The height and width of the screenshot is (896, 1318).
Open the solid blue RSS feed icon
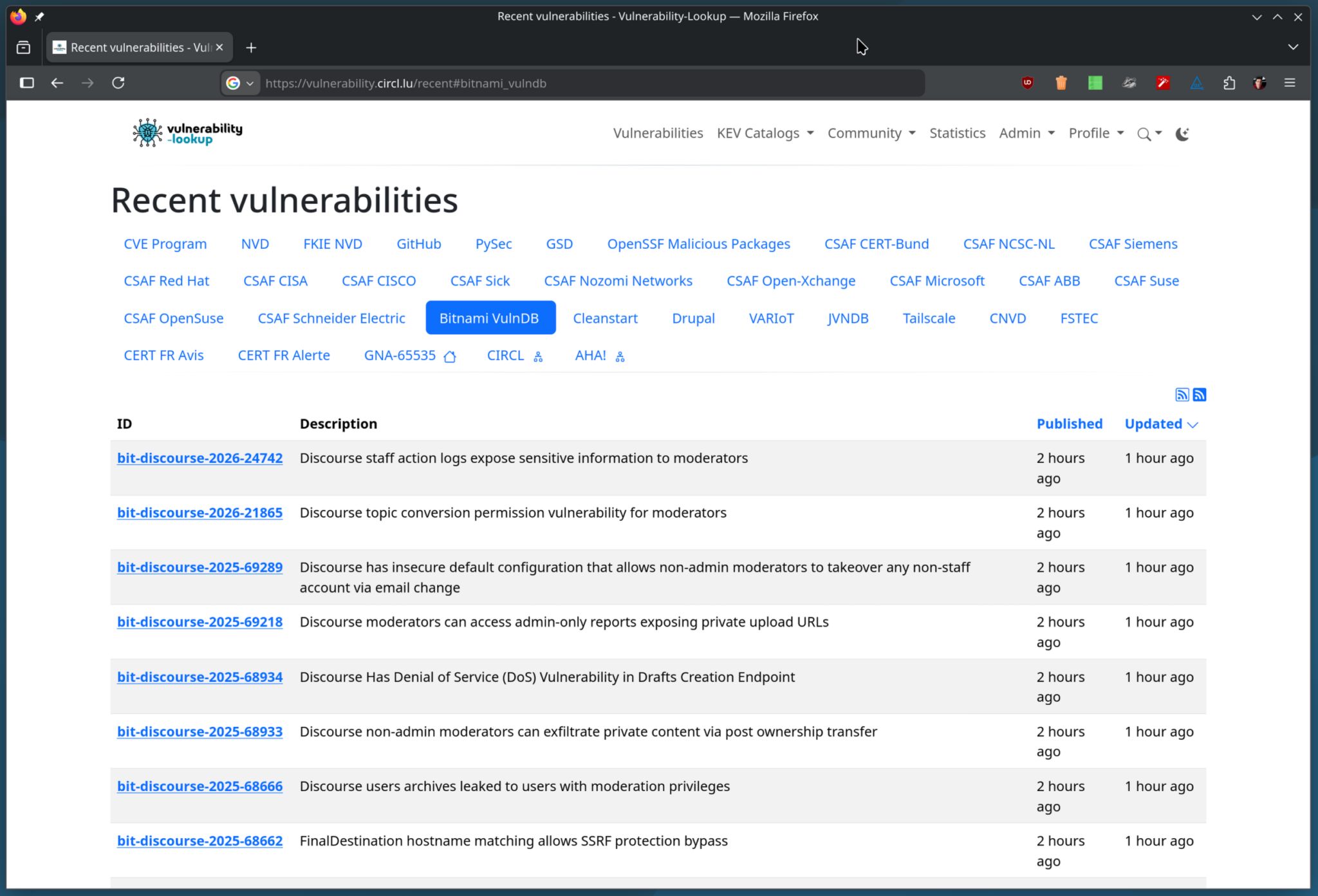tap(1200, 395)
